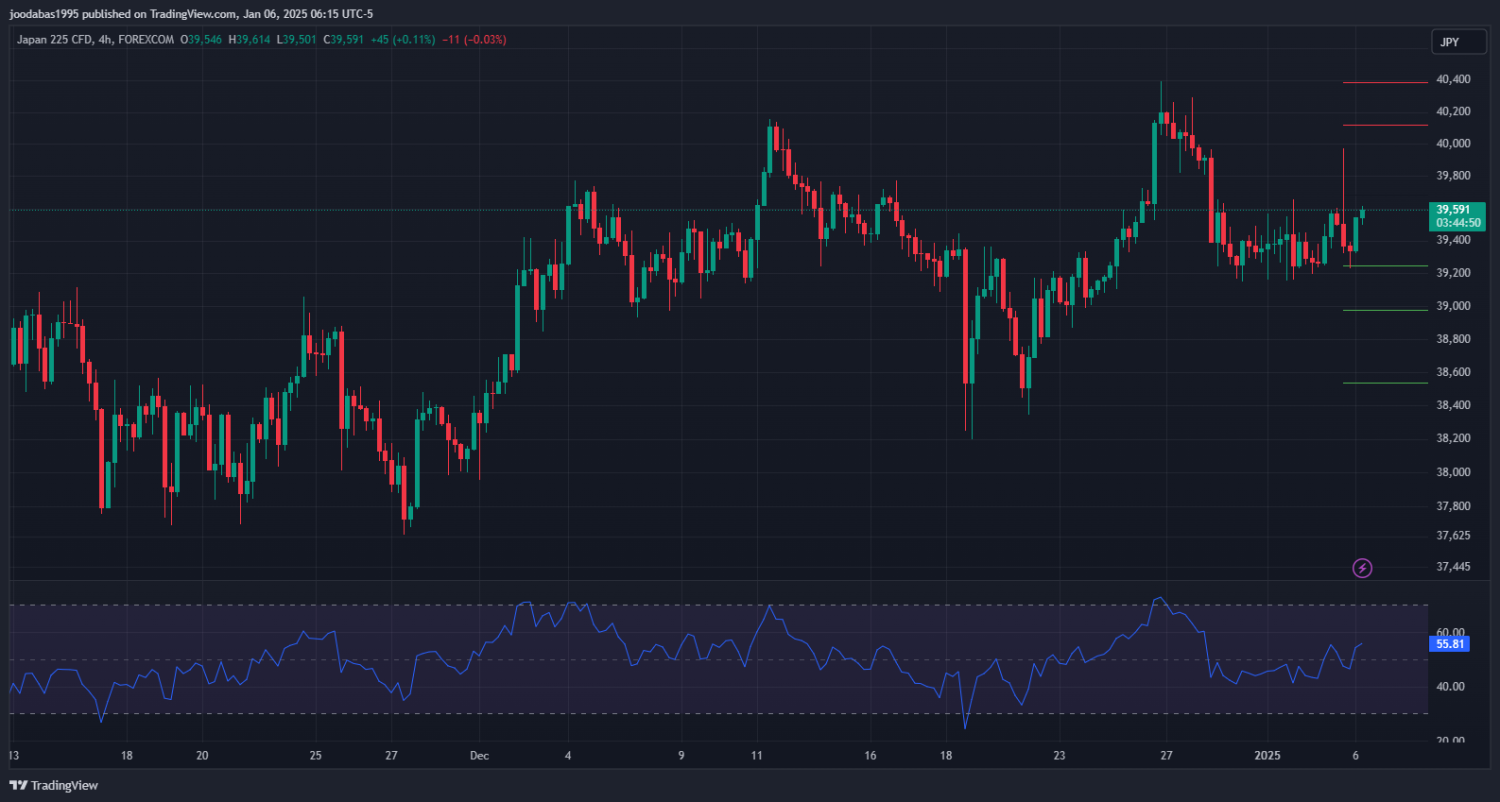
Task: Click the open value O39,546
Action: click(200, 40)
